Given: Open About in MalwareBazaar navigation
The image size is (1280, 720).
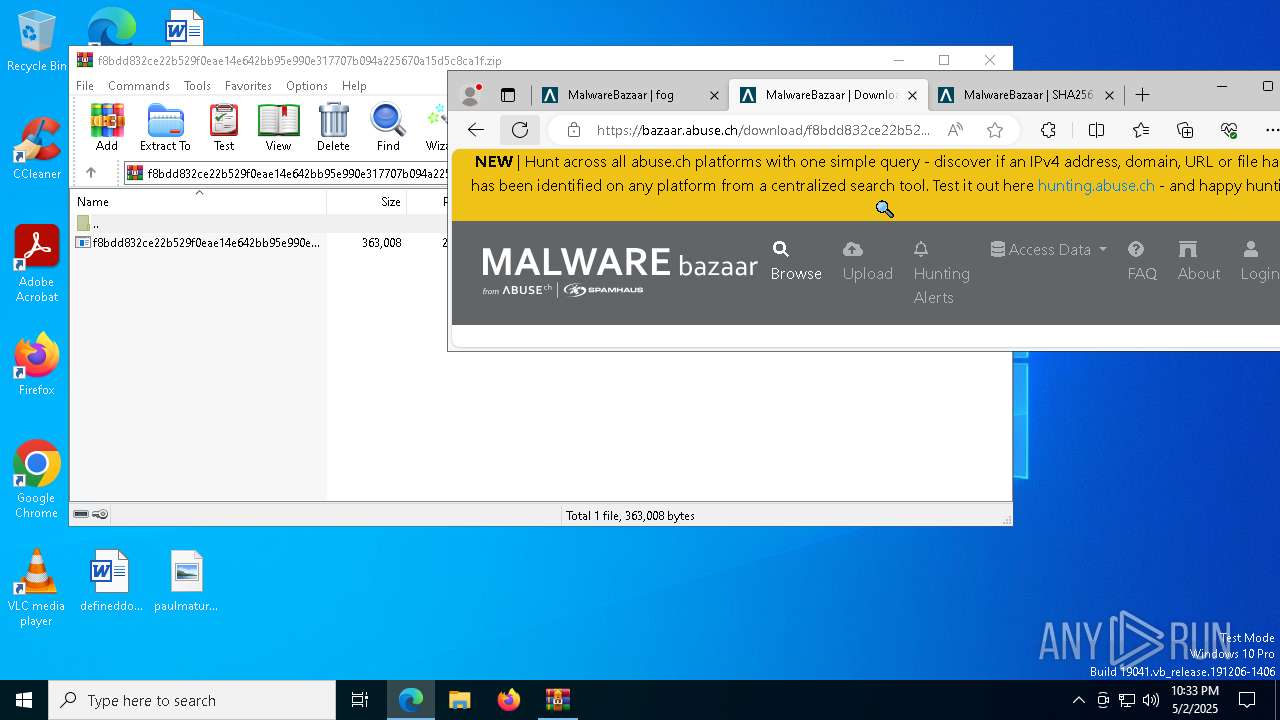Looking at the screenshot, I should click(1199, 261).
